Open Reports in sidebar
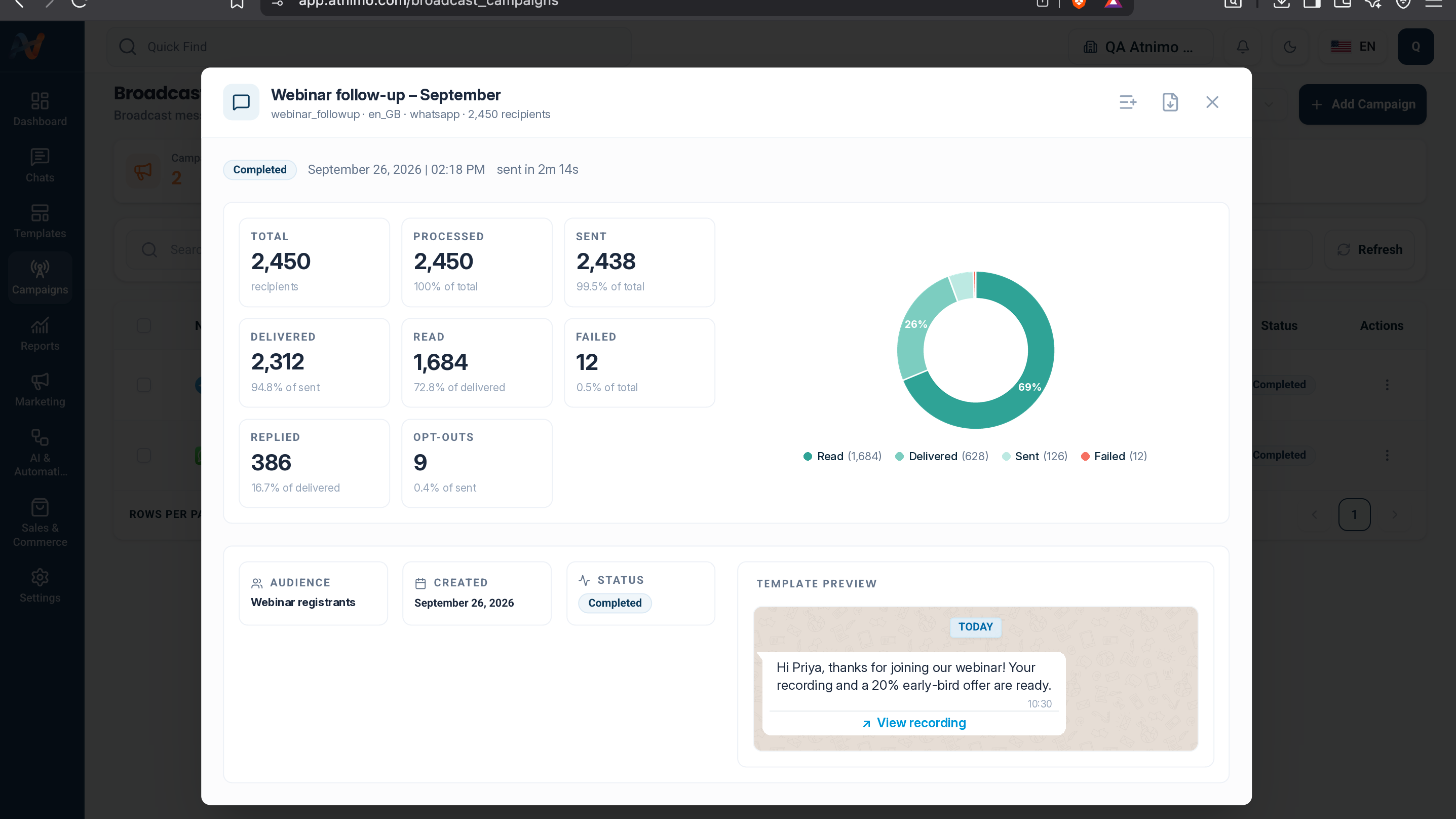This screenshot has width=1456, height=819. point(40,333)
